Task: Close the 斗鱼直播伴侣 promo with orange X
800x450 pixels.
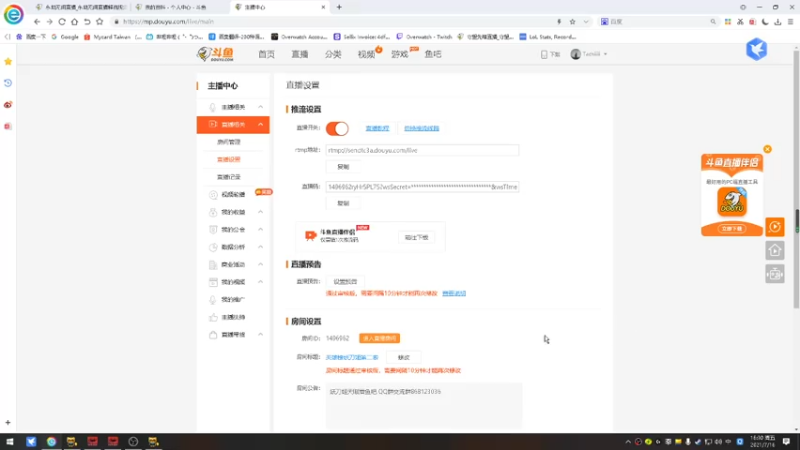Action: (x=767, y=149)
